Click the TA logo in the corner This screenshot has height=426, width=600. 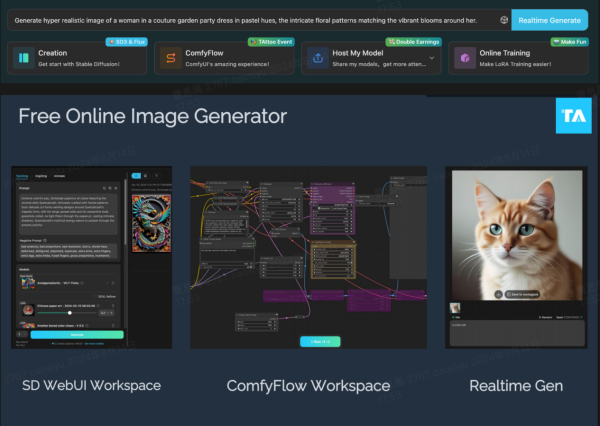pyautogui.click(x=573, y=116)
